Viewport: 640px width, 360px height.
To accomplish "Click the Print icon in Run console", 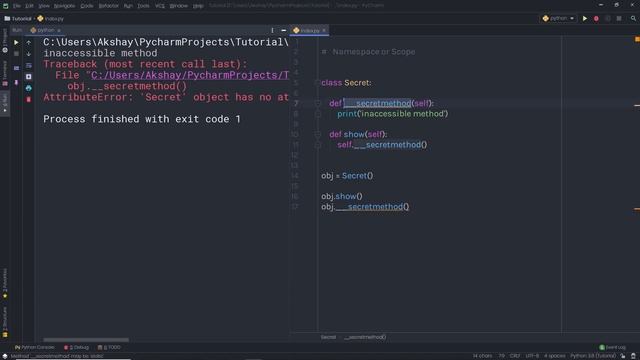I will point(29,88).
